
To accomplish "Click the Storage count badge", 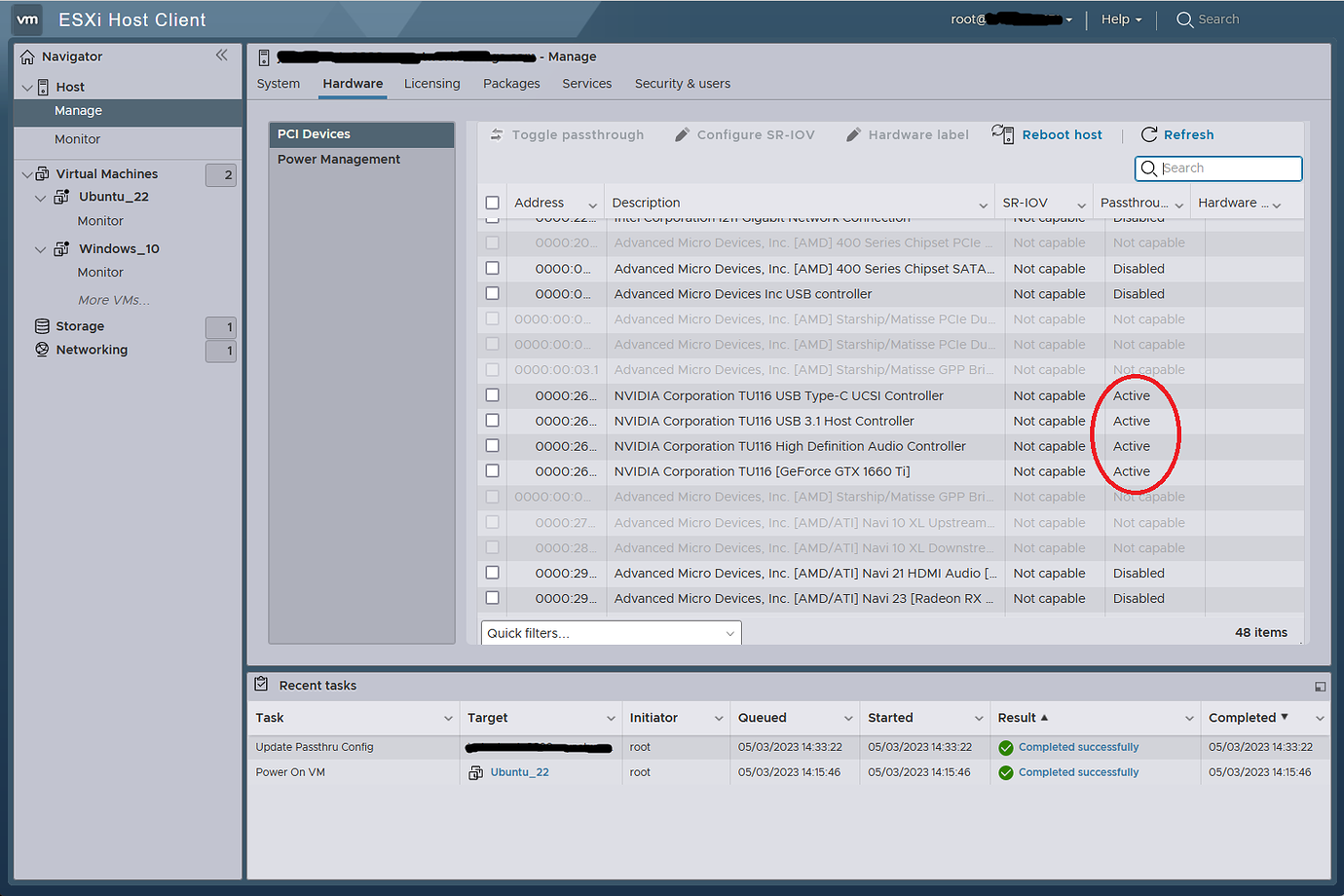I will pyautogui.click(x=221, y=327).
